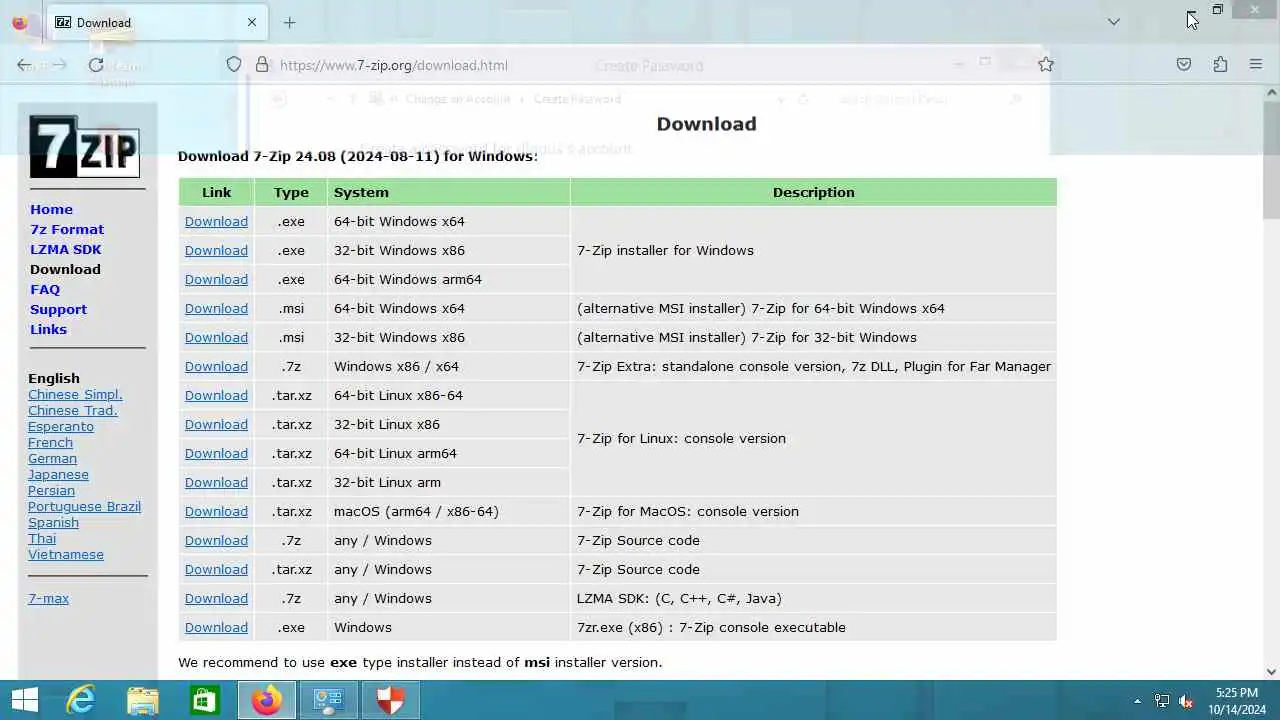Download .exe for 64-bit Windows arm64

(216, 279)
